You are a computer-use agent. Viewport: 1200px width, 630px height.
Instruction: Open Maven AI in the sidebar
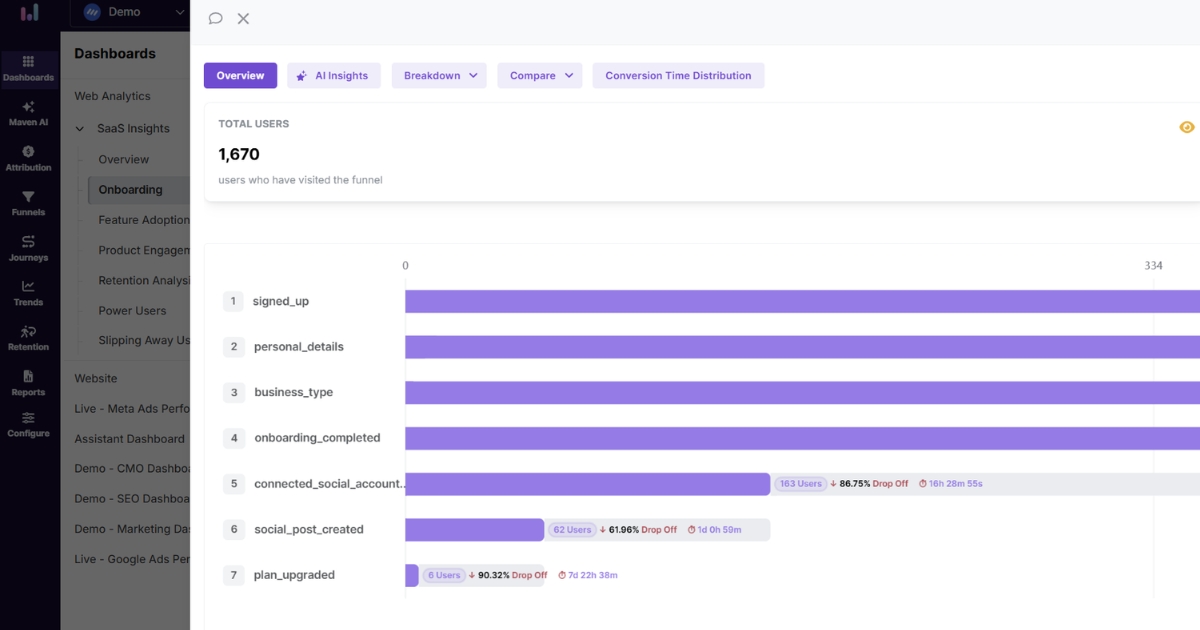pyautogui.click(x=28, y=113)
